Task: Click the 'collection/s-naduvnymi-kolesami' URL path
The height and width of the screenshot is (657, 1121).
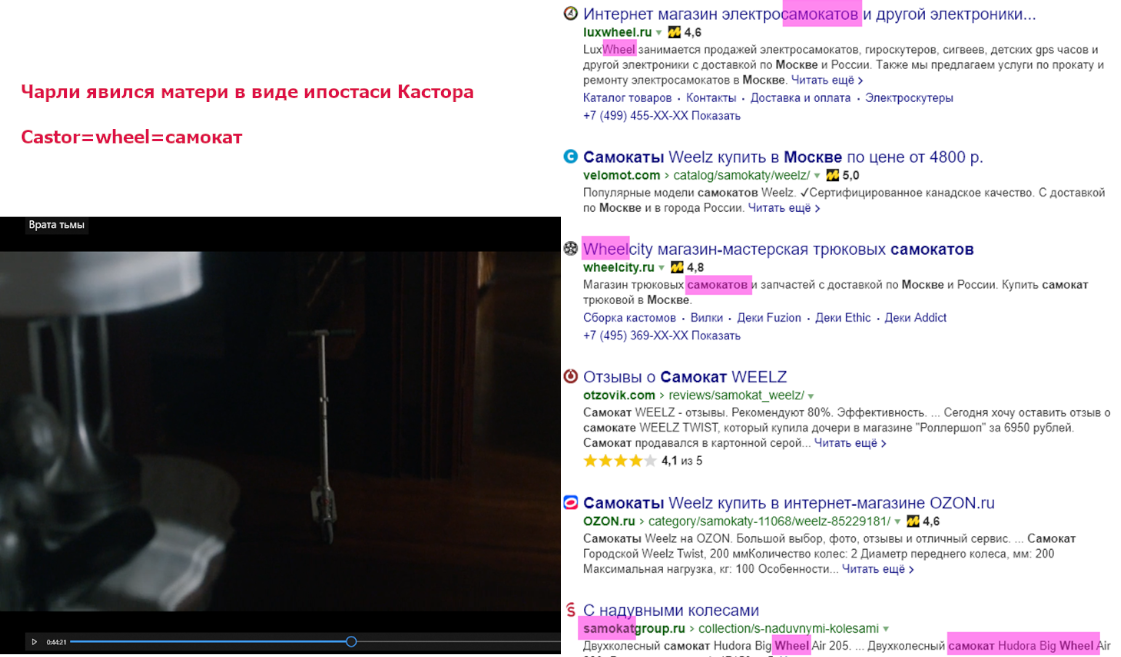Action: click(789, 628)
